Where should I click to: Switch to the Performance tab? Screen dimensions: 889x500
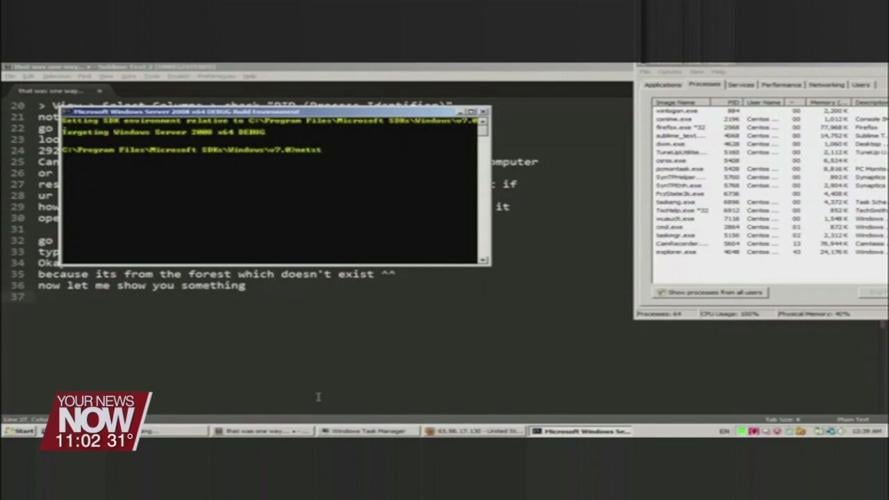781,85
